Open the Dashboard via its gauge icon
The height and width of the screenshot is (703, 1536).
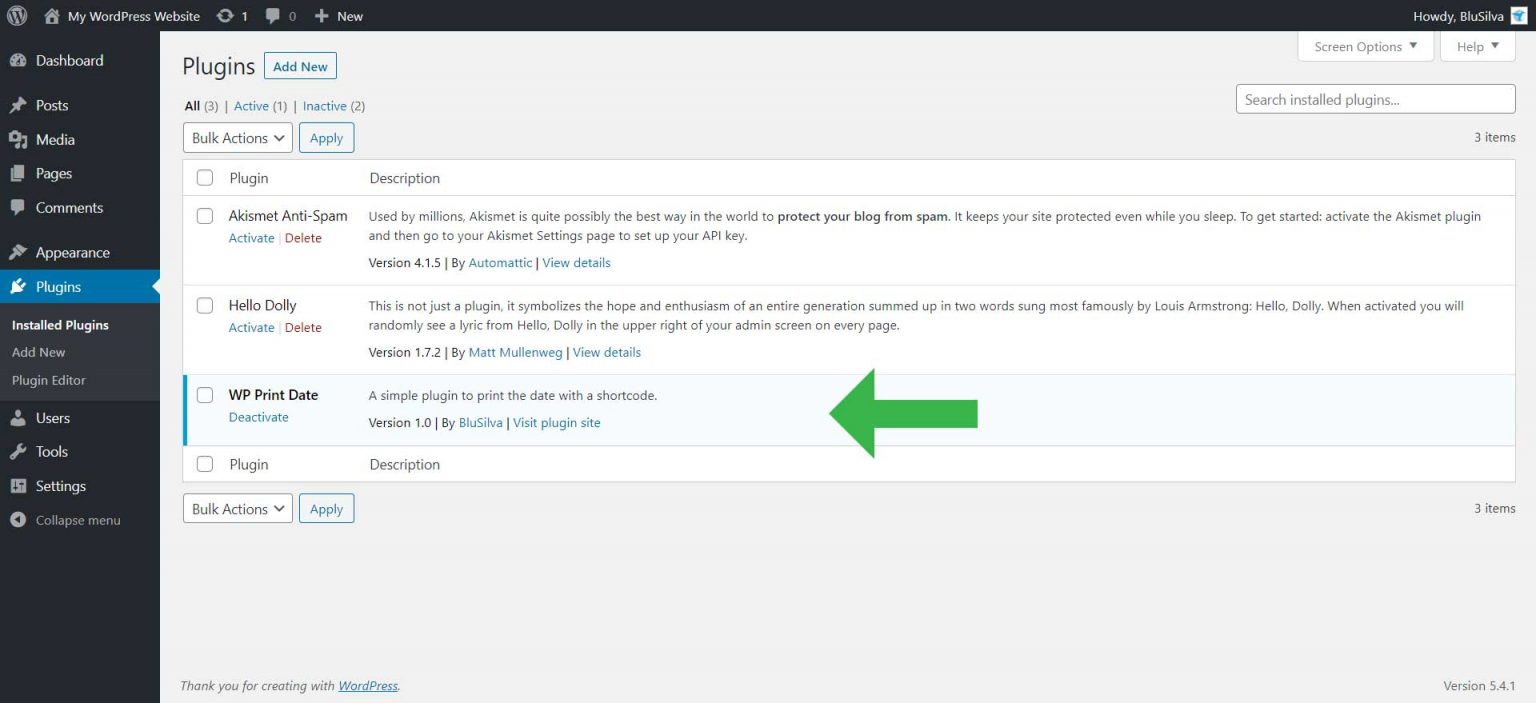click(20, 60)
